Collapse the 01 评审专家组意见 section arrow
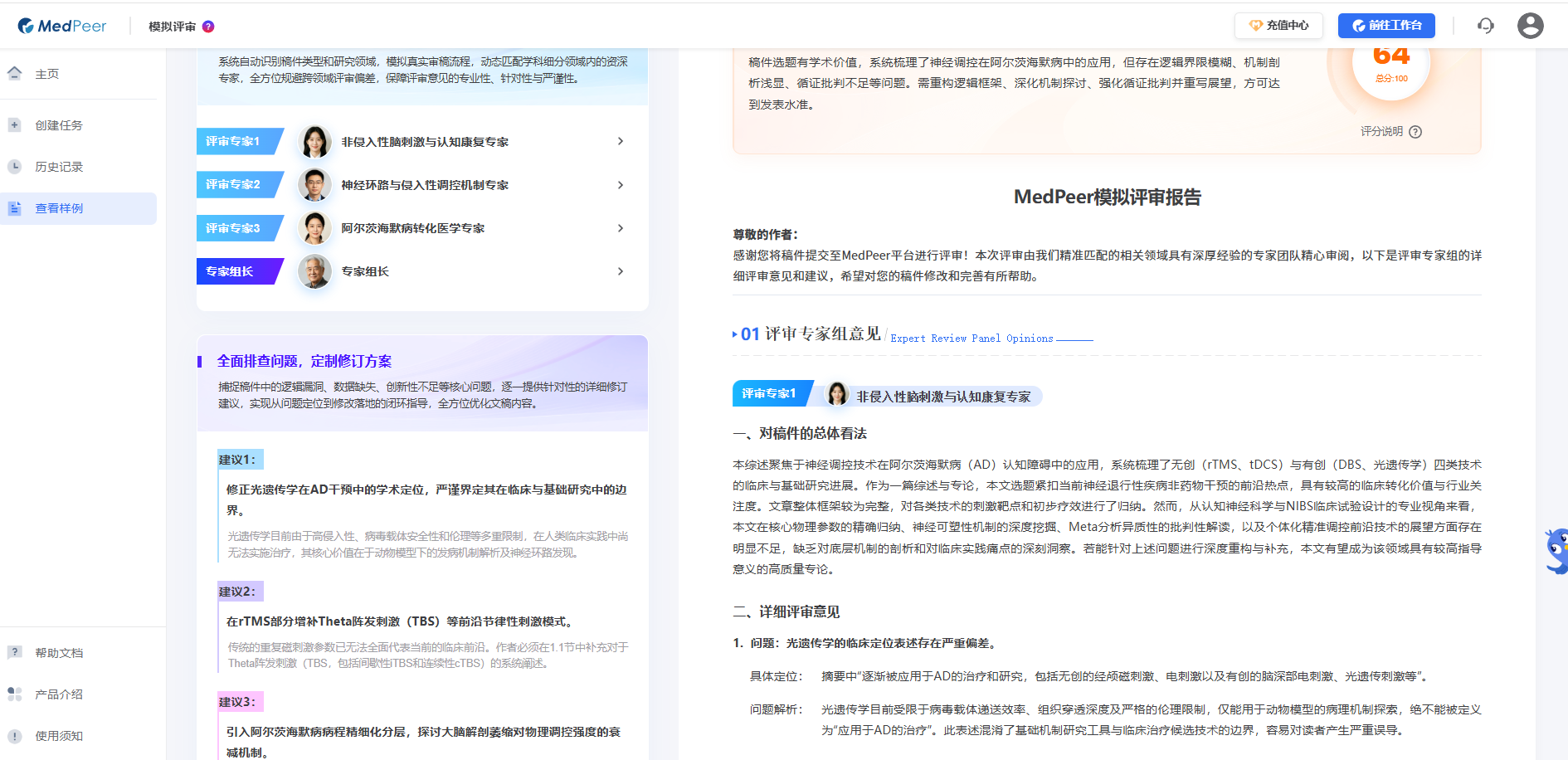Image resolution: width=1568 pixels, height=760 pixels. (735, 334)
